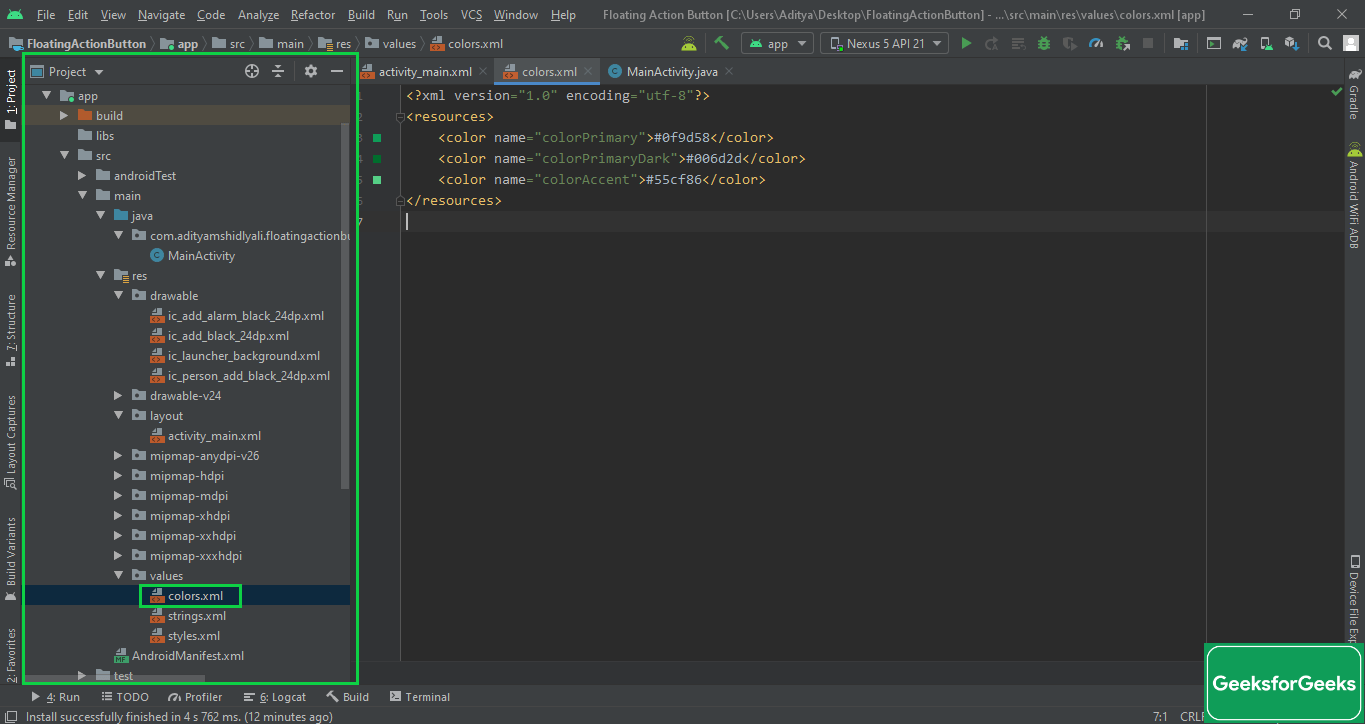Expand the mipmap-hdpi folder

tap(118, 475)
